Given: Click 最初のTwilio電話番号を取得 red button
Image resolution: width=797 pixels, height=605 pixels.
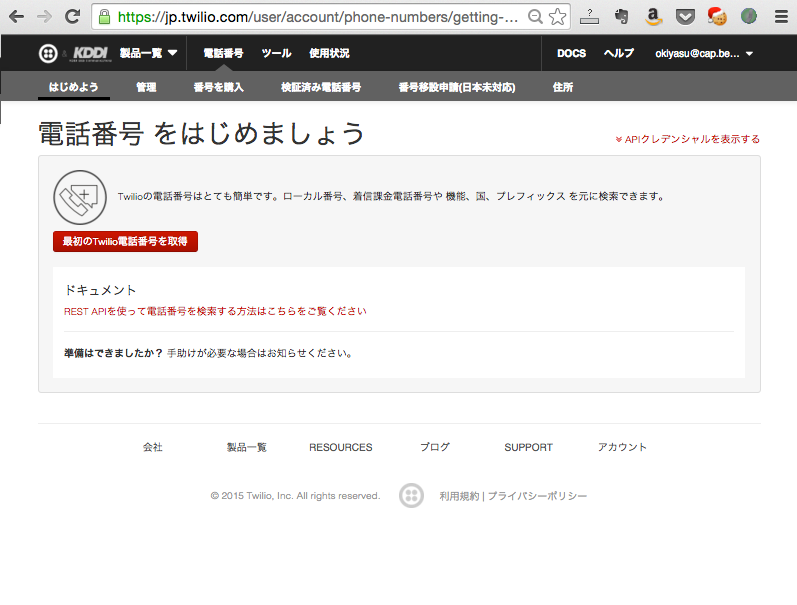Looking at the screenshot, I should point(126,241).
